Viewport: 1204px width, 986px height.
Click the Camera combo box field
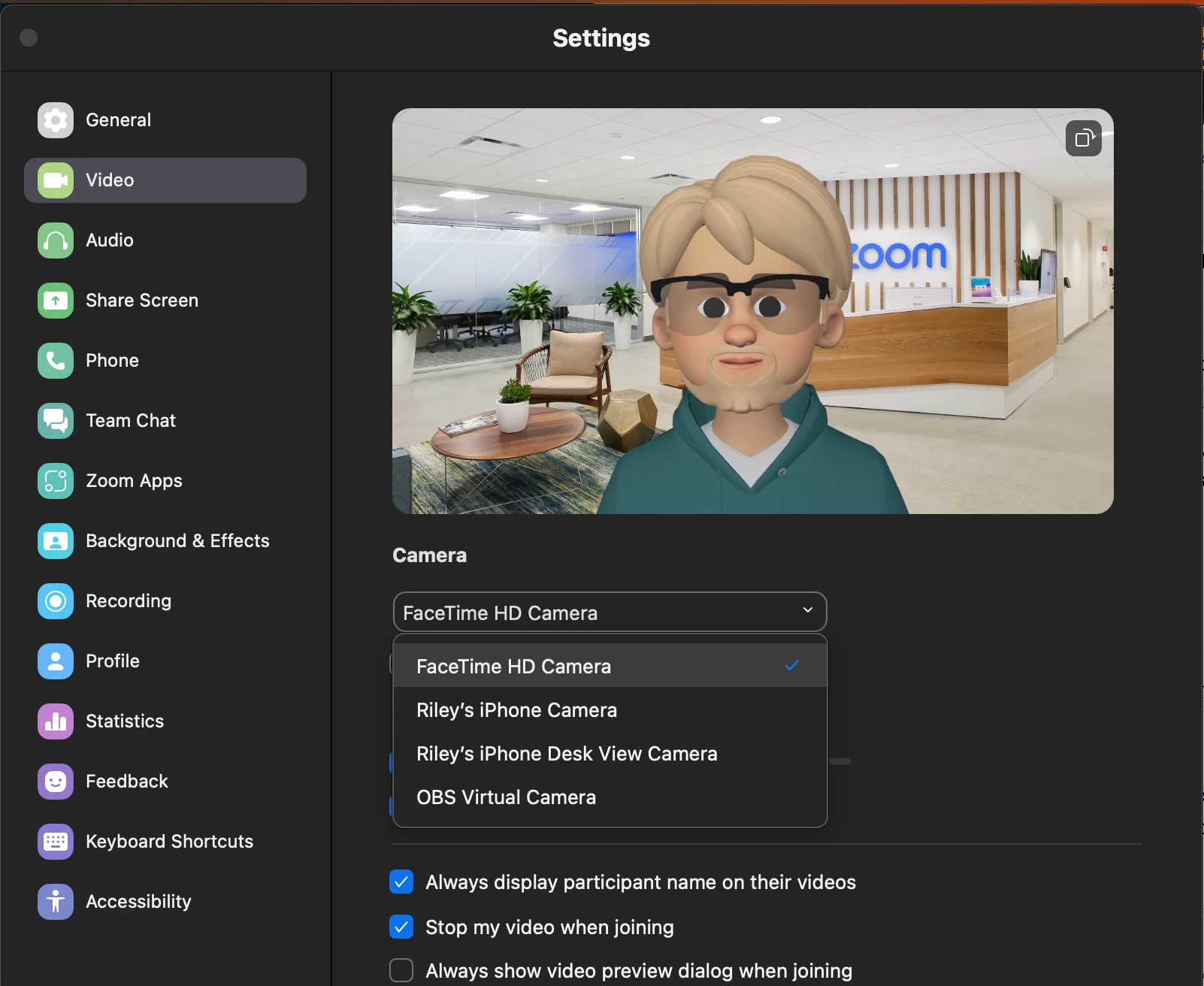pos(610,612)
